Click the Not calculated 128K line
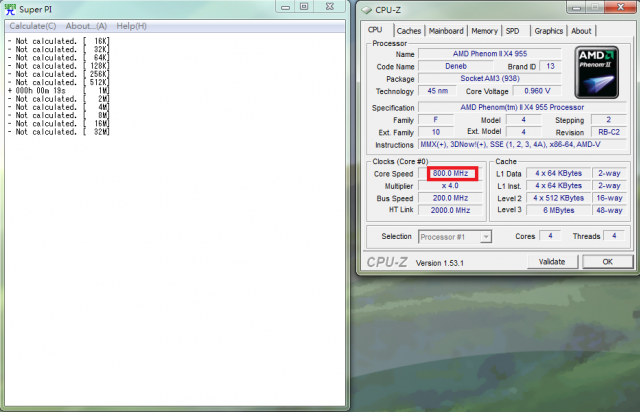640x412 pixels. [x=58, y=66]
